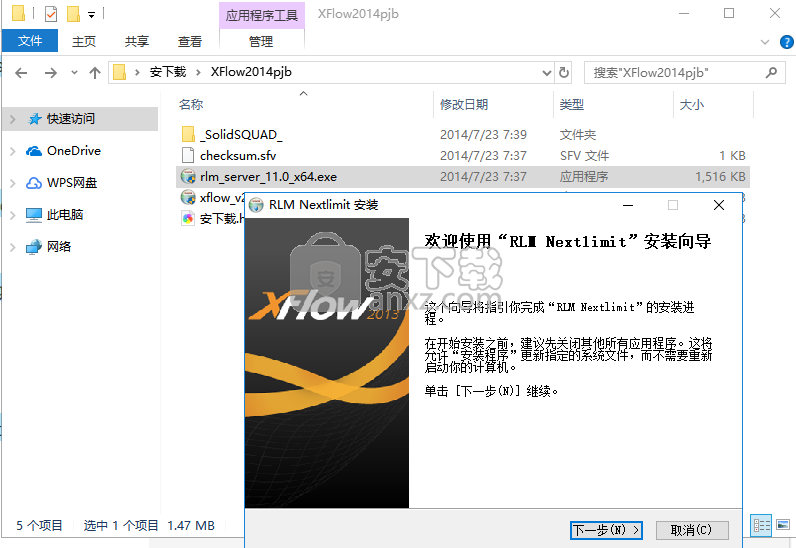Select WPS网盘 in navigation pane
This screenshot has height=548, width=796.
point(72,183)
